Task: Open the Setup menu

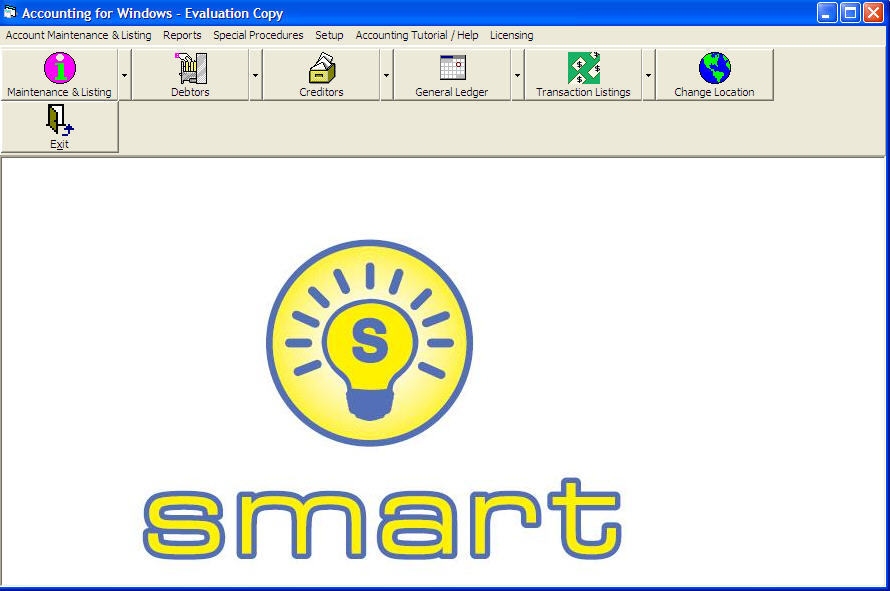Action: (329, 35)
